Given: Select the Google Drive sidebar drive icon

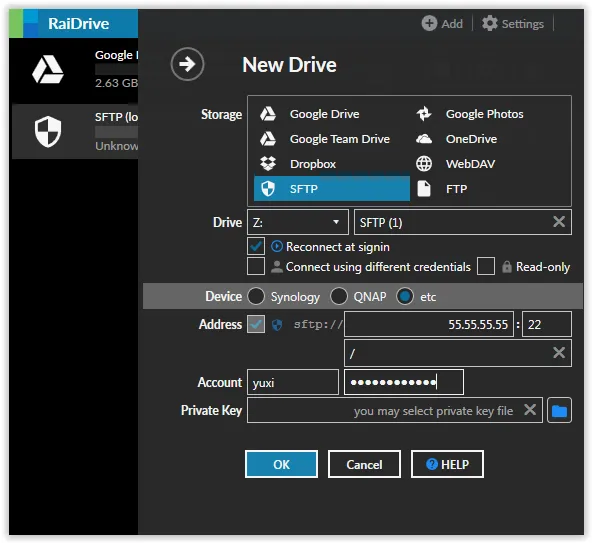Looking at the screenshot, I should click(x=48, y=69).
